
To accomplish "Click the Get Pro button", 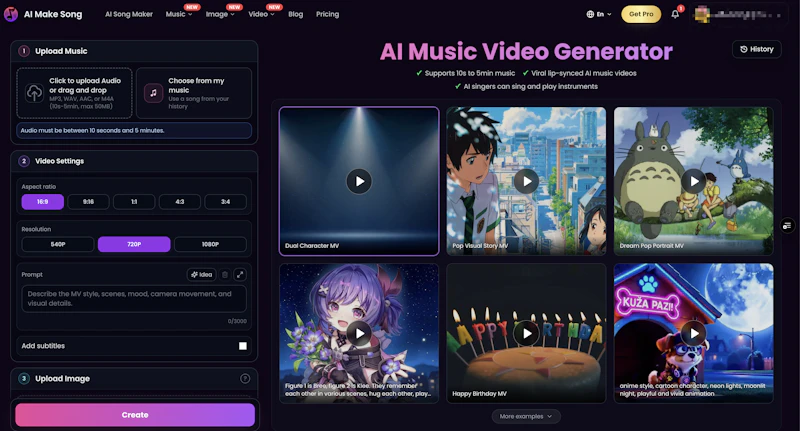I will tap(641, 14).
